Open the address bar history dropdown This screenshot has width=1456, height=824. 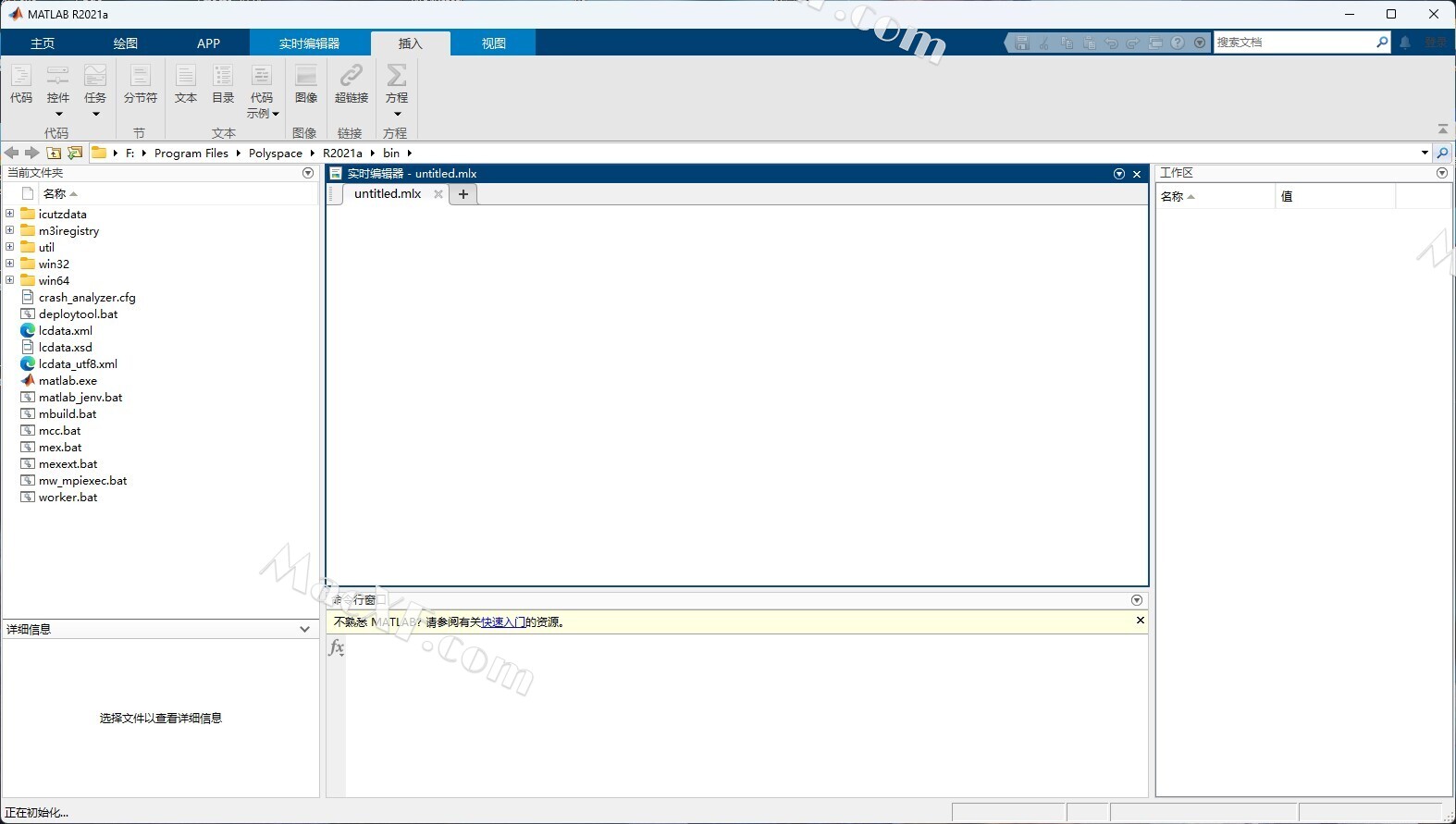point(1425,153)
